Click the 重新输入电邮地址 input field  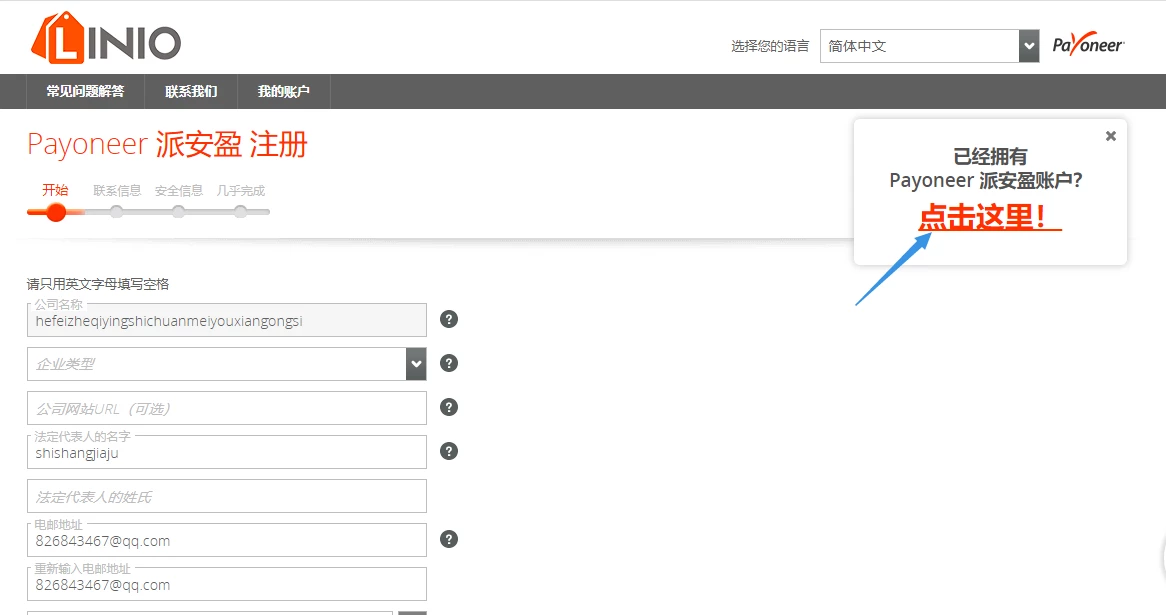tap(227, 585)
